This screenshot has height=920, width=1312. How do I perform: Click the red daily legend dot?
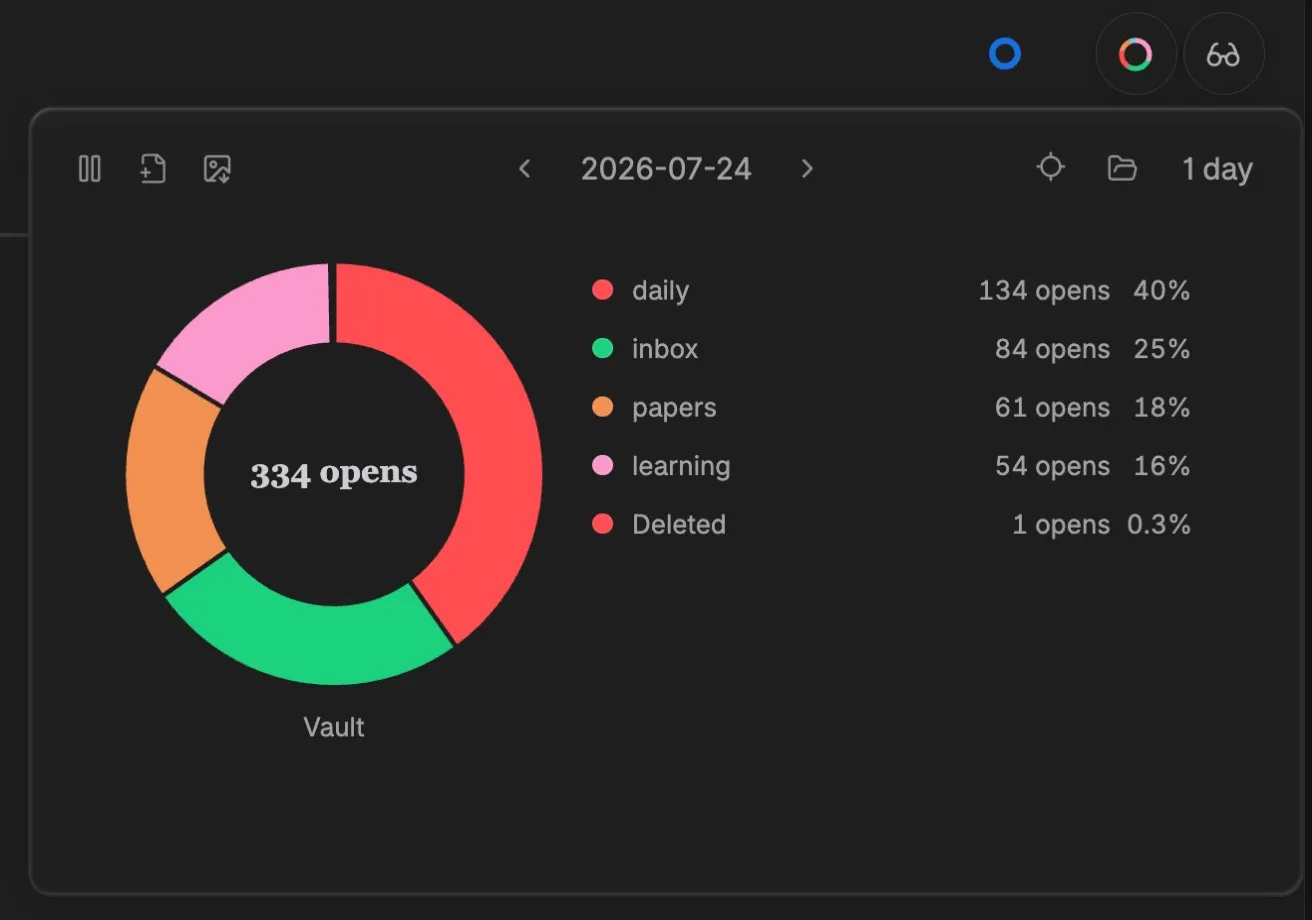point(602,290)
